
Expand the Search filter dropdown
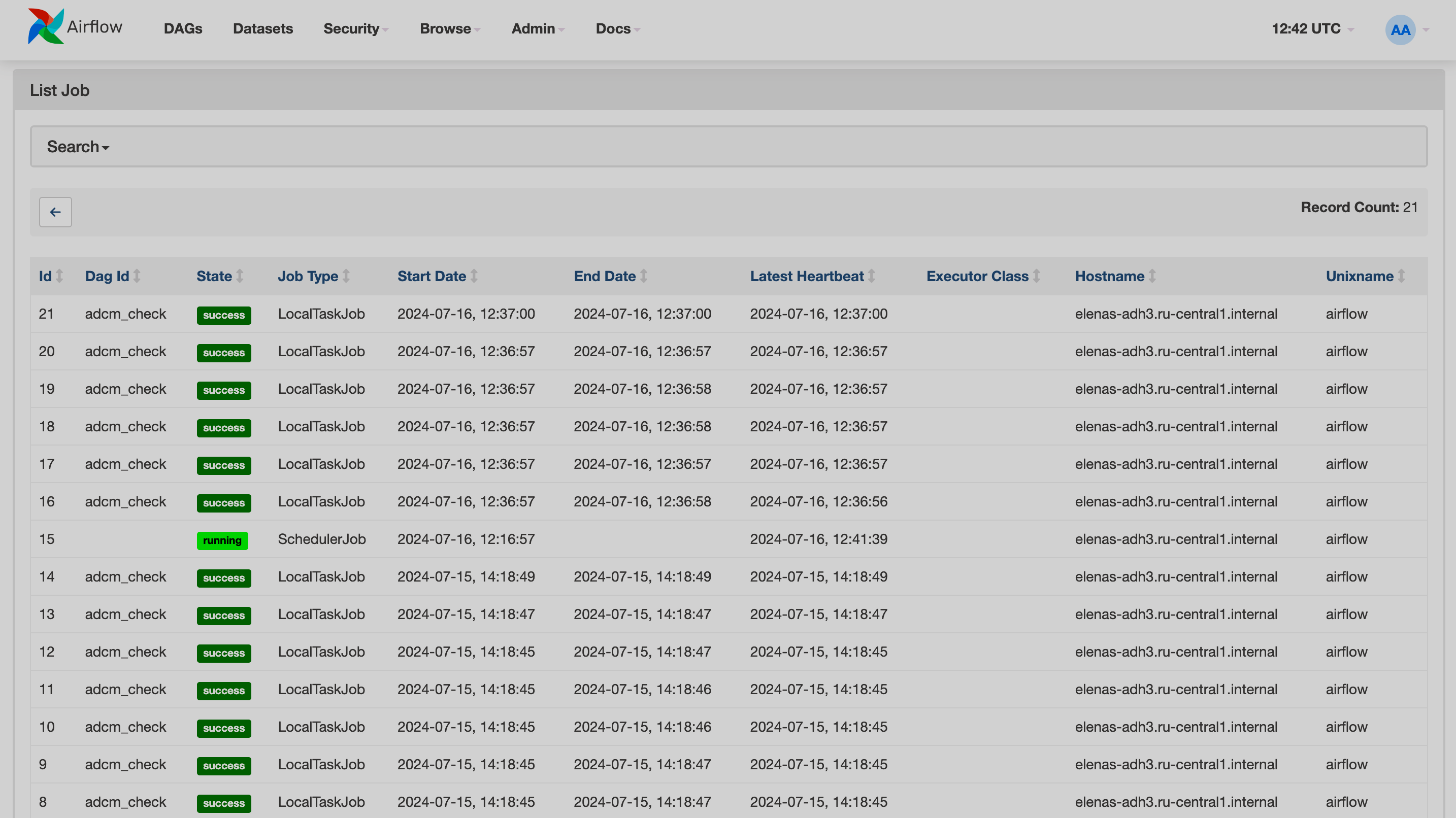click(78, 147)
